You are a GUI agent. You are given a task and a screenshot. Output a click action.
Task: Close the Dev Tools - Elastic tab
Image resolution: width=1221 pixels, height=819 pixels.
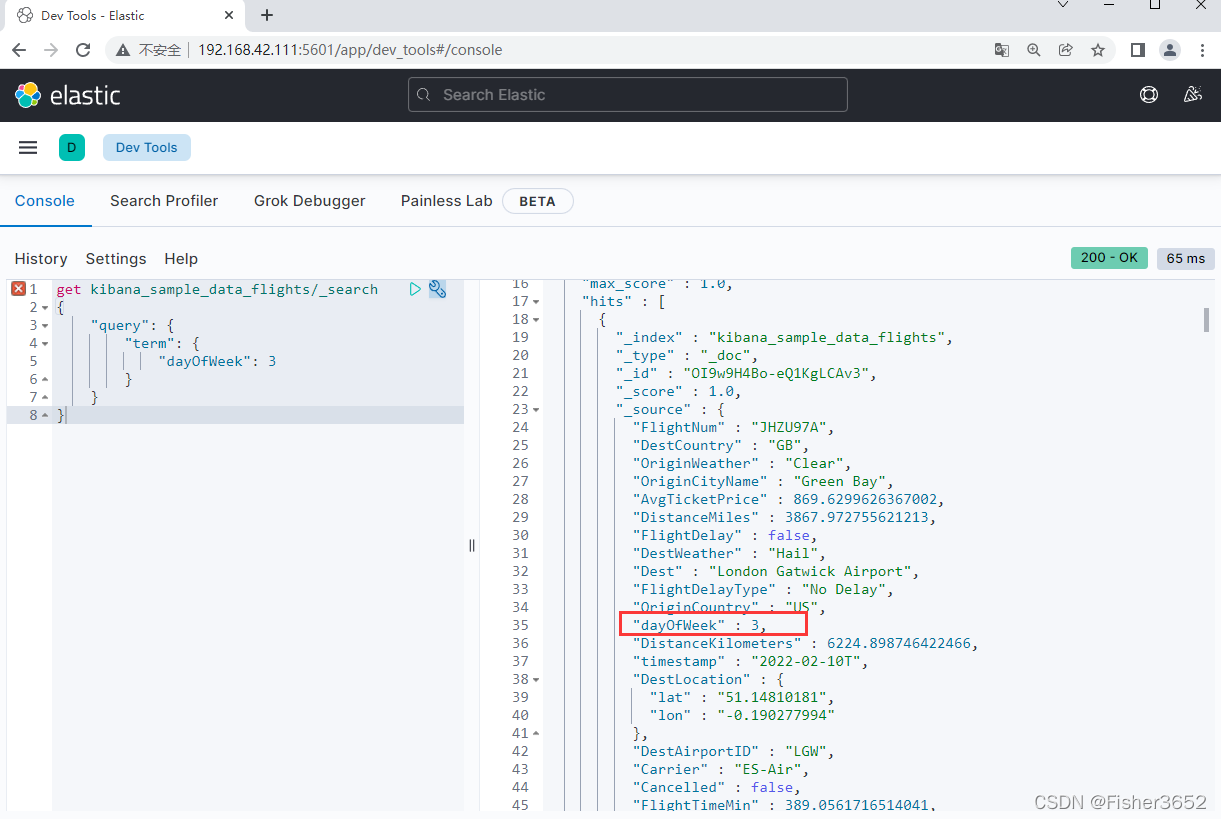[x=229, y=15]
